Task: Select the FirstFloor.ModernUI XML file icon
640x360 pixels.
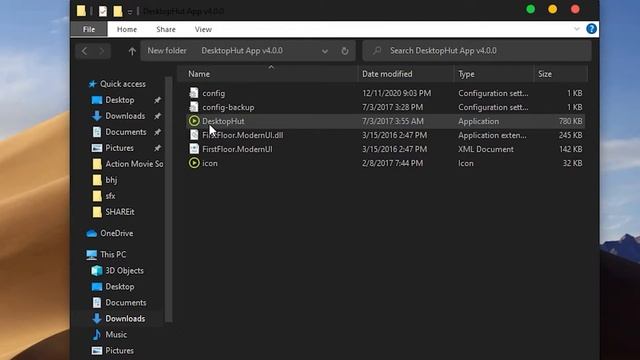Action: 194,149
